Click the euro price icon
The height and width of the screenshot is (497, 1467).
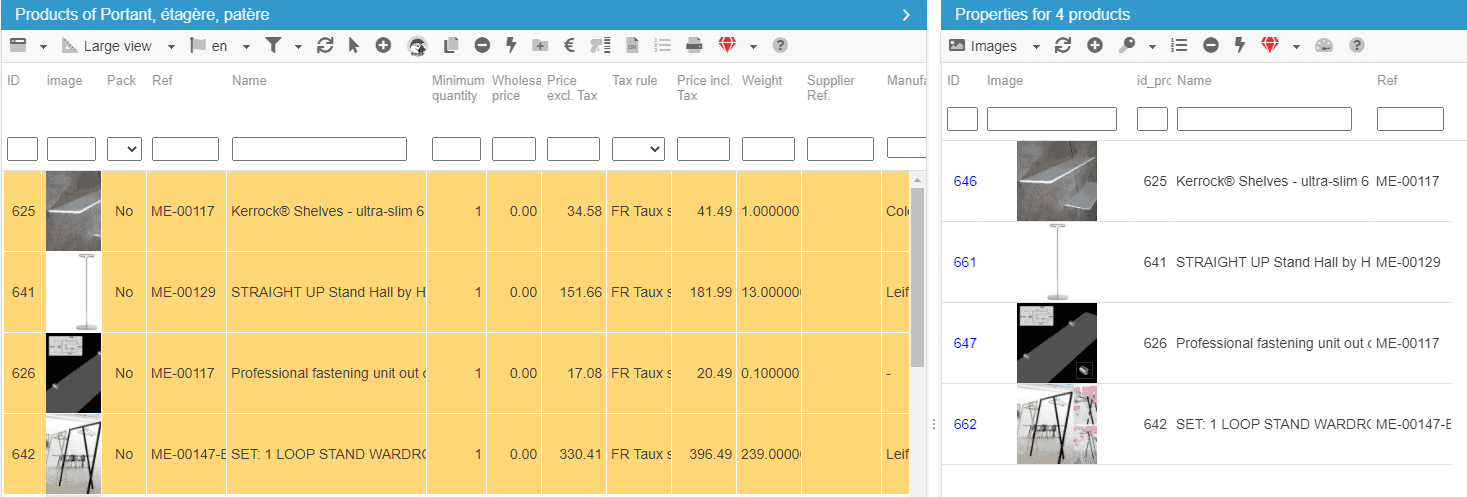[x=569, y=46]
